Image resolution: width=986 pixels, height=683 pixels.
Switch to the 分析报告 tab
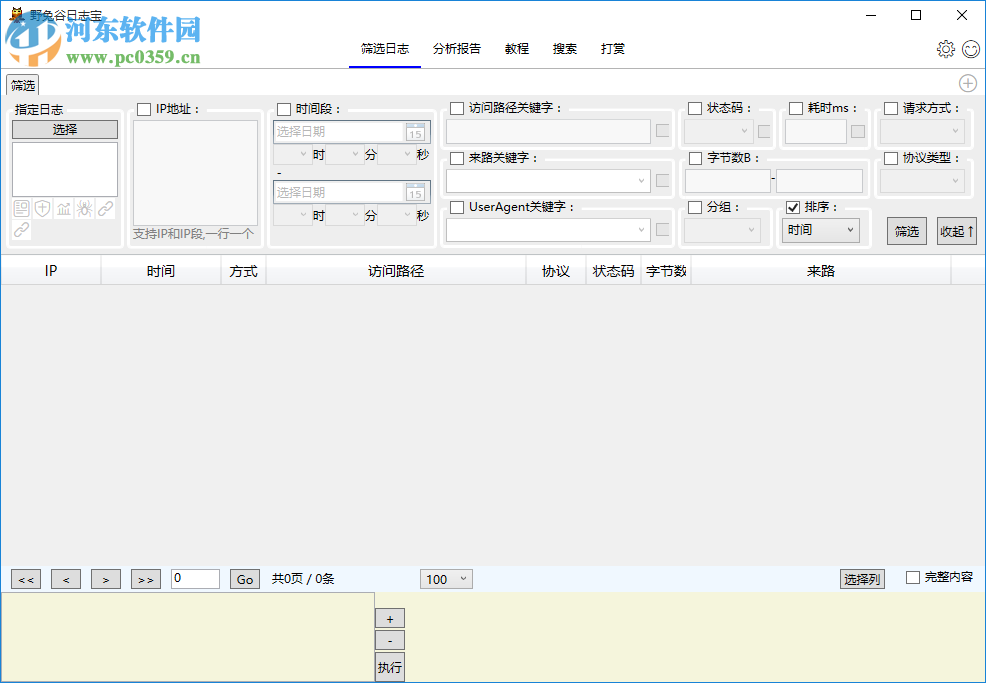[456, 48]
